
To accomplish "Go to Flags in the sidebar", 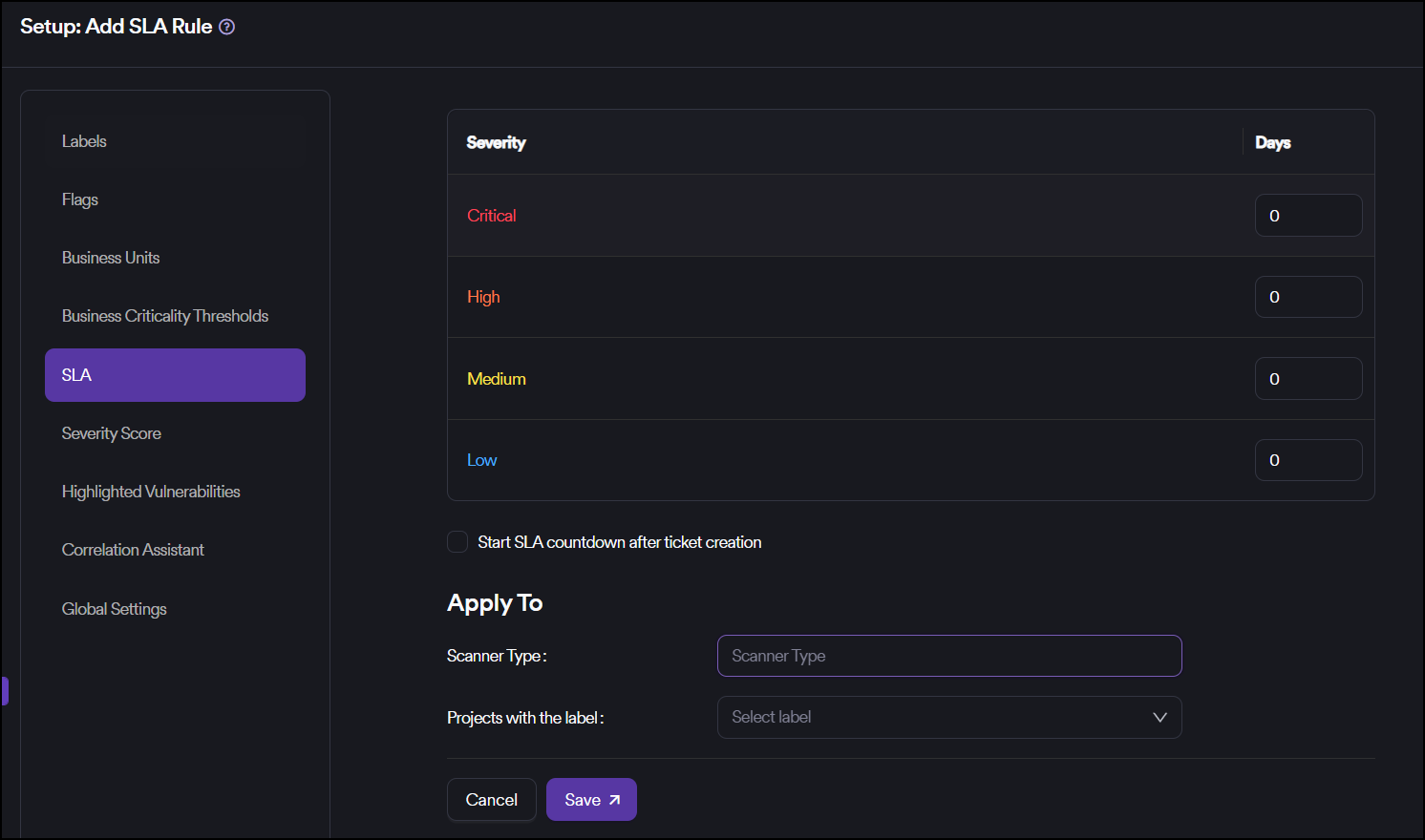I will click(x=80, y=199).
